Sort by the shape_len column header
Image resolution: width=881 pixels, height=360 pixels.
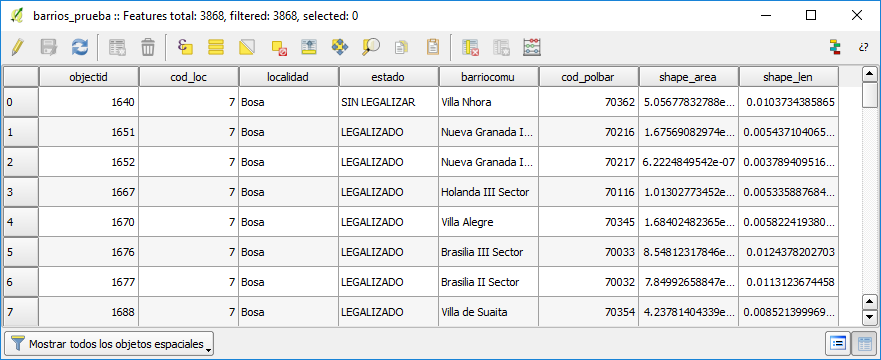click(788, 77)
